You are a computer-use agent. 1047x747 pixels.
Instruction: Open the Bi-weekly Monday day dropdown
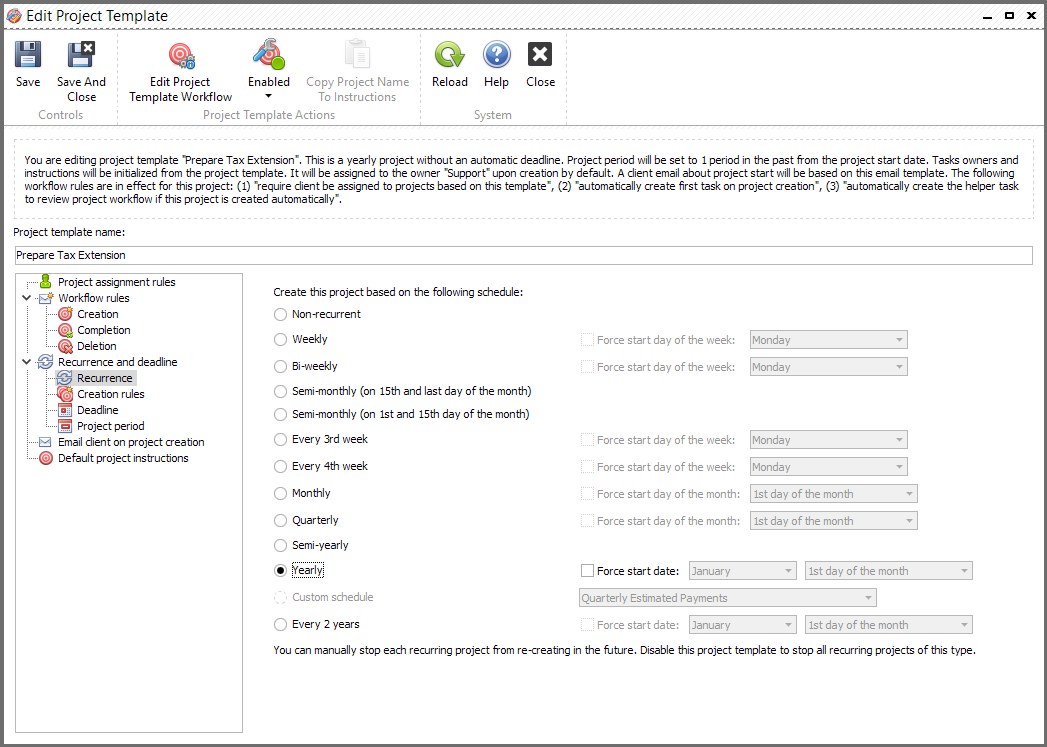pos(829,366)
